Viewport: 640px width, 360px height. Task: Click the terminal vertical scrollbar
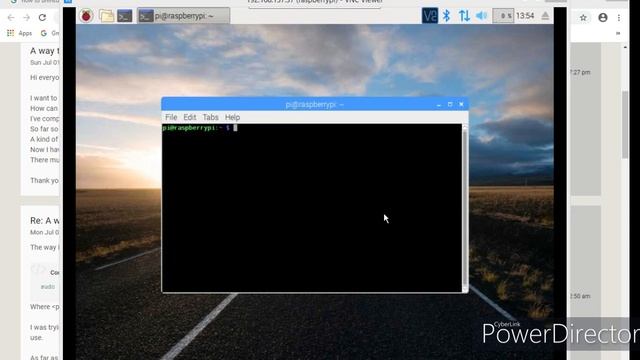[465, 208]
